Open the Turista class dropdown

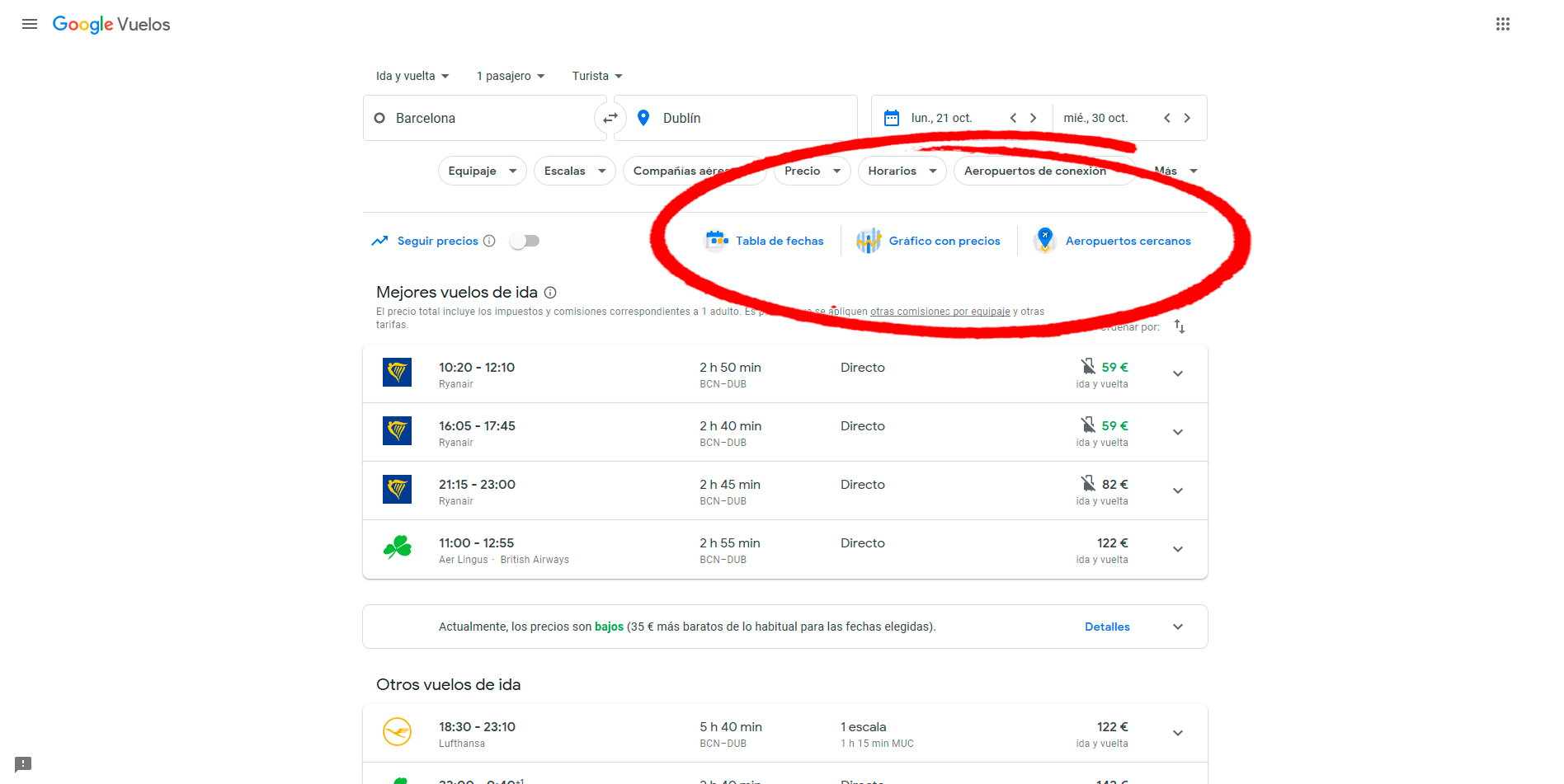(597, 76)
